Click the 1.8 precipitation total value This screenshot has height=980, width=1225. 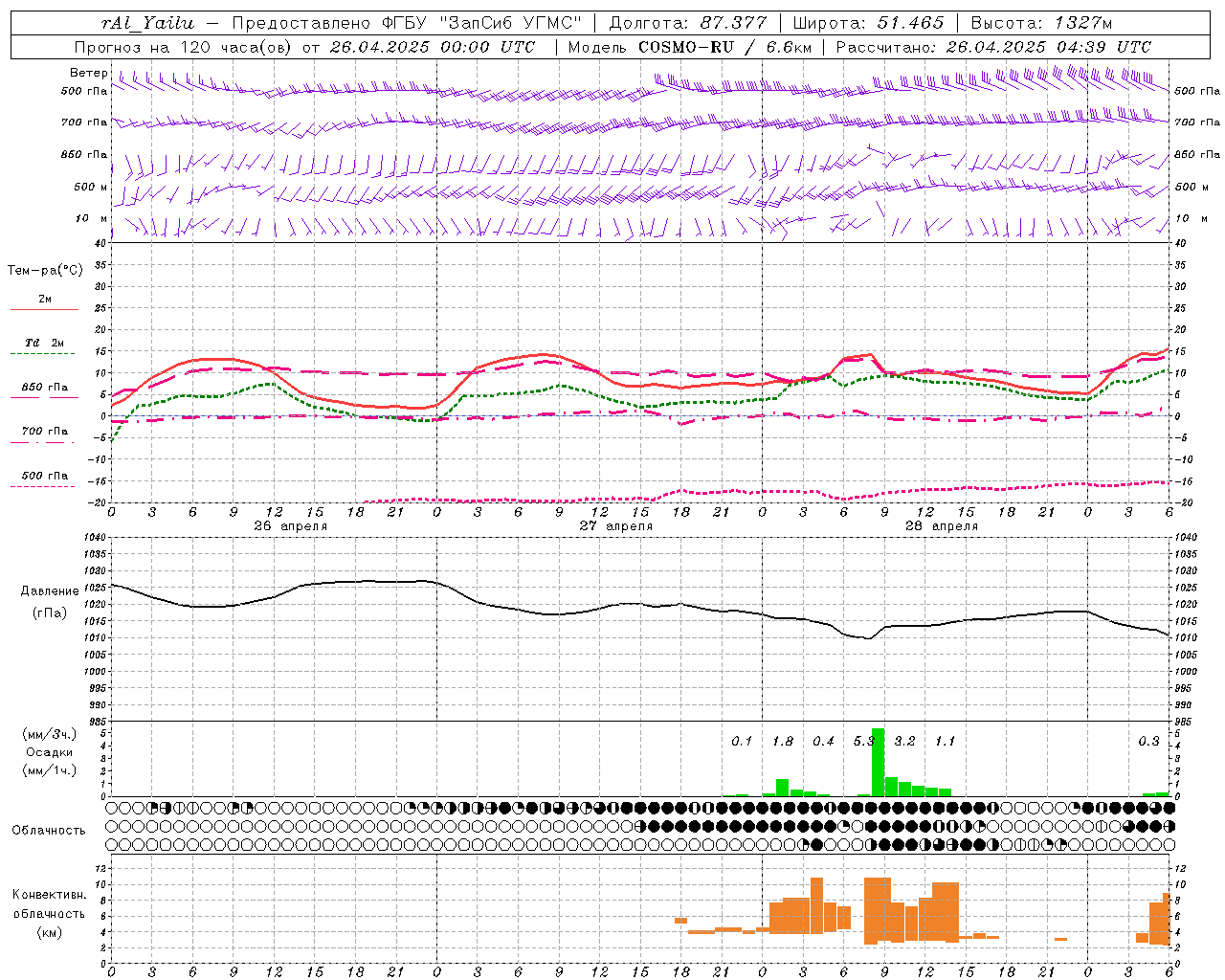(783, 741)
